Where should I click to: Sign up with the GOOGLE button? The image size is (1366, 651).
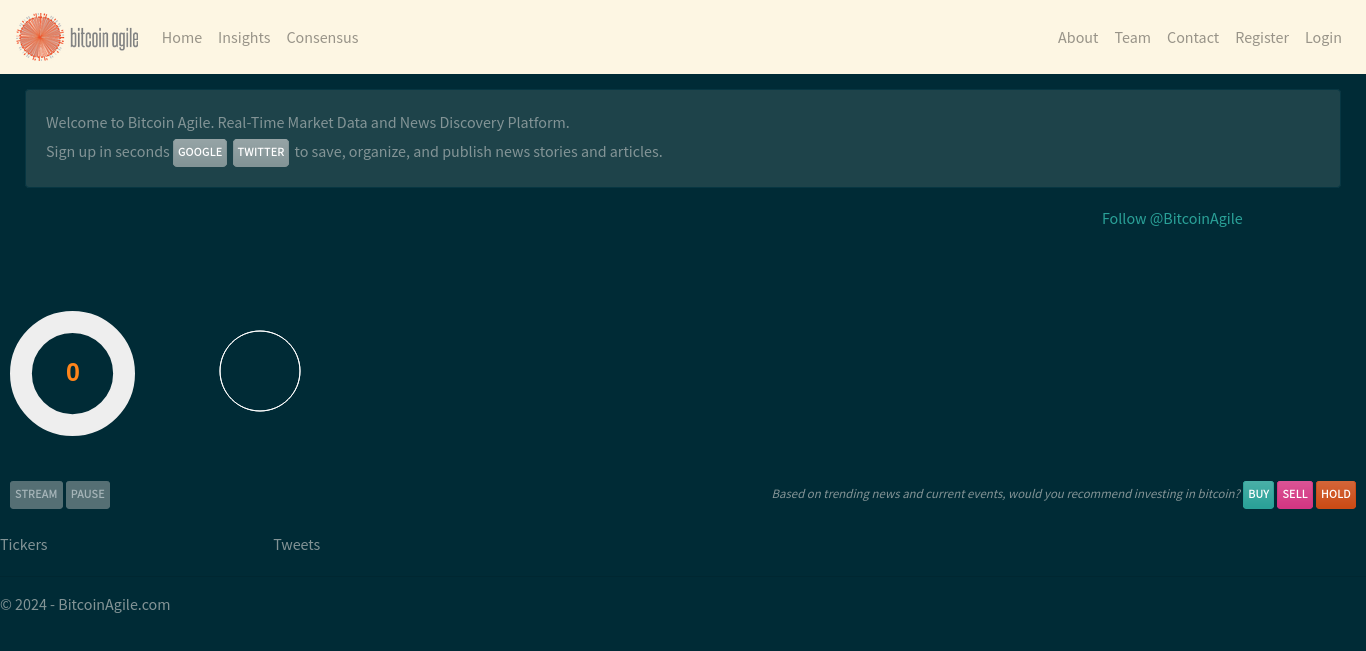[200, 152]
